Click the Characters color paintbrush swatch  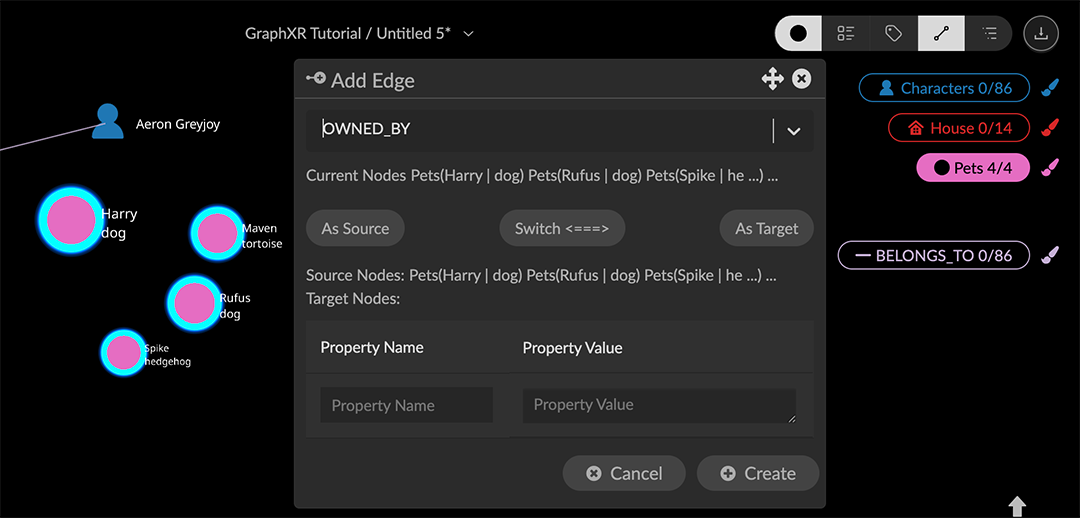coord(1049,88)
